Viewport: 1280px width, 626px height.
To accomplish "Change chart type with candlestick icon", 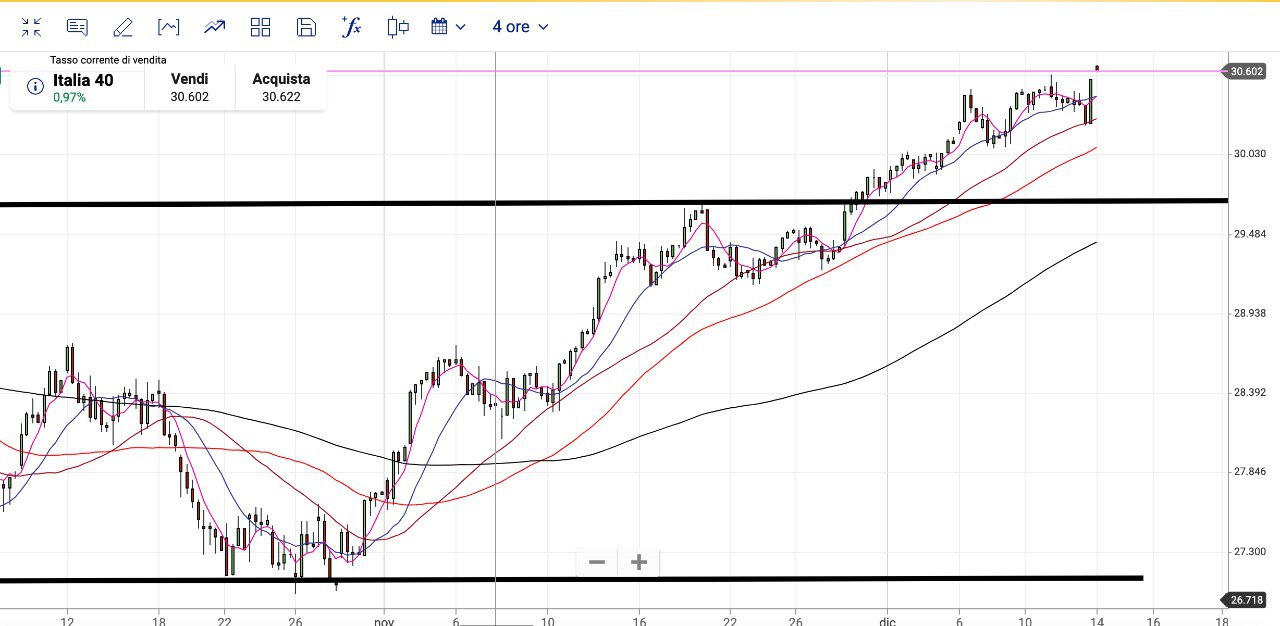I will 398,27.
